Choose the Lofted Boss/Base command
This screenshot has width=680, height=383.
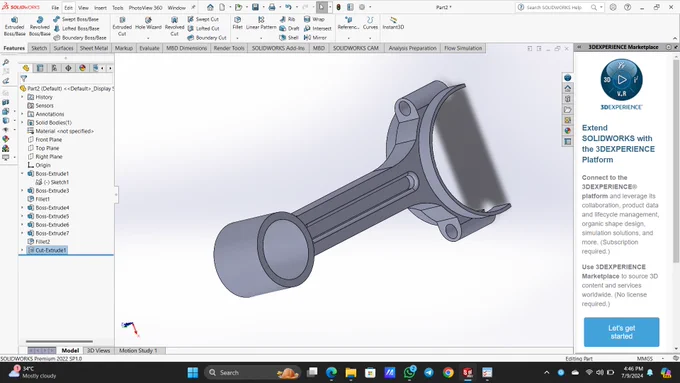click(x=76, y=28)
